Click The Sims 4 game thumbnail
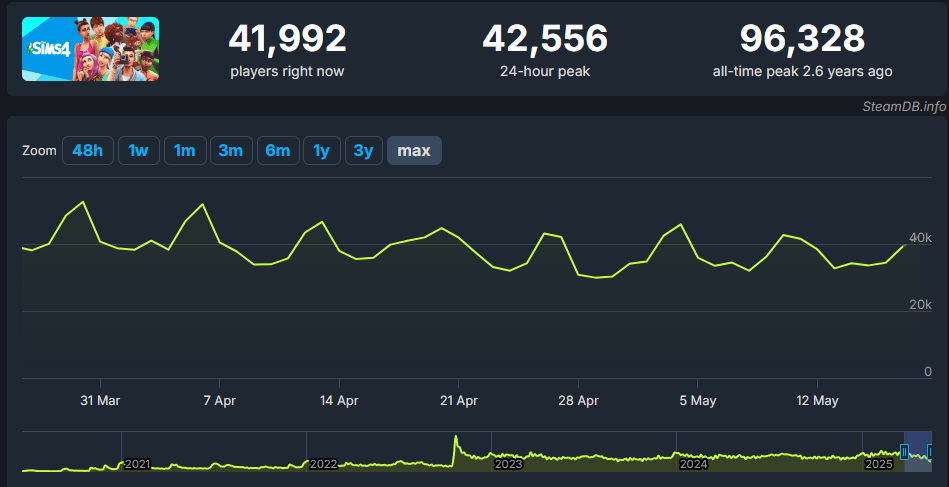 (x=90, y=49)
